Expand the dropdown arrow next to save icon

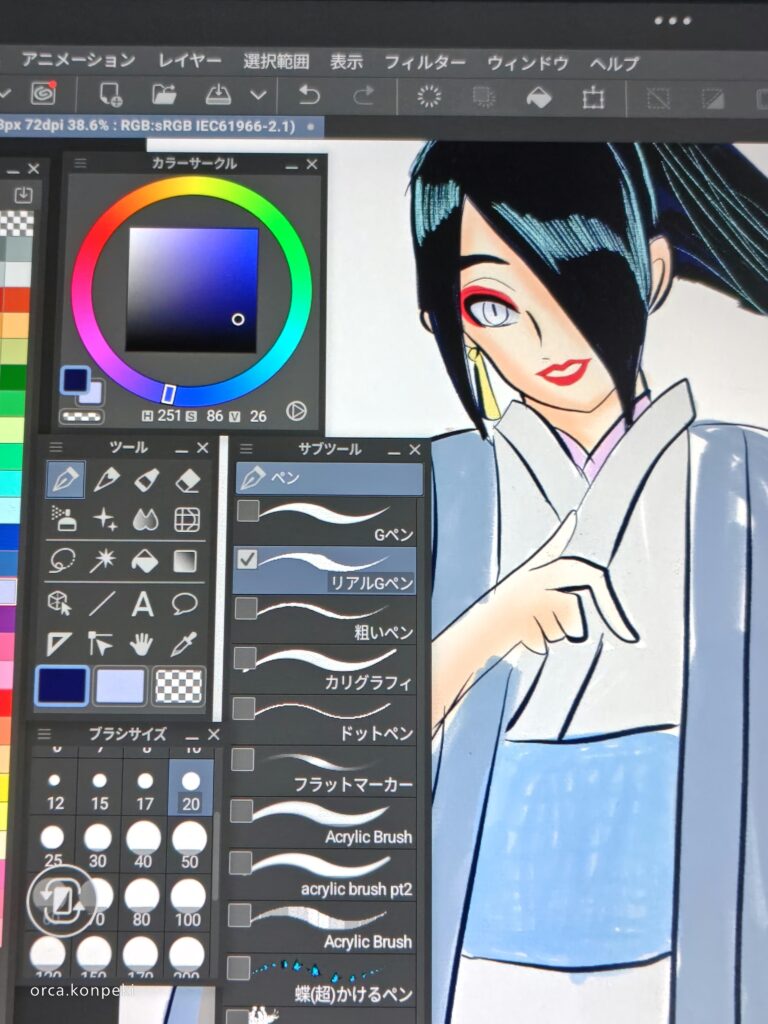[259, 95]
